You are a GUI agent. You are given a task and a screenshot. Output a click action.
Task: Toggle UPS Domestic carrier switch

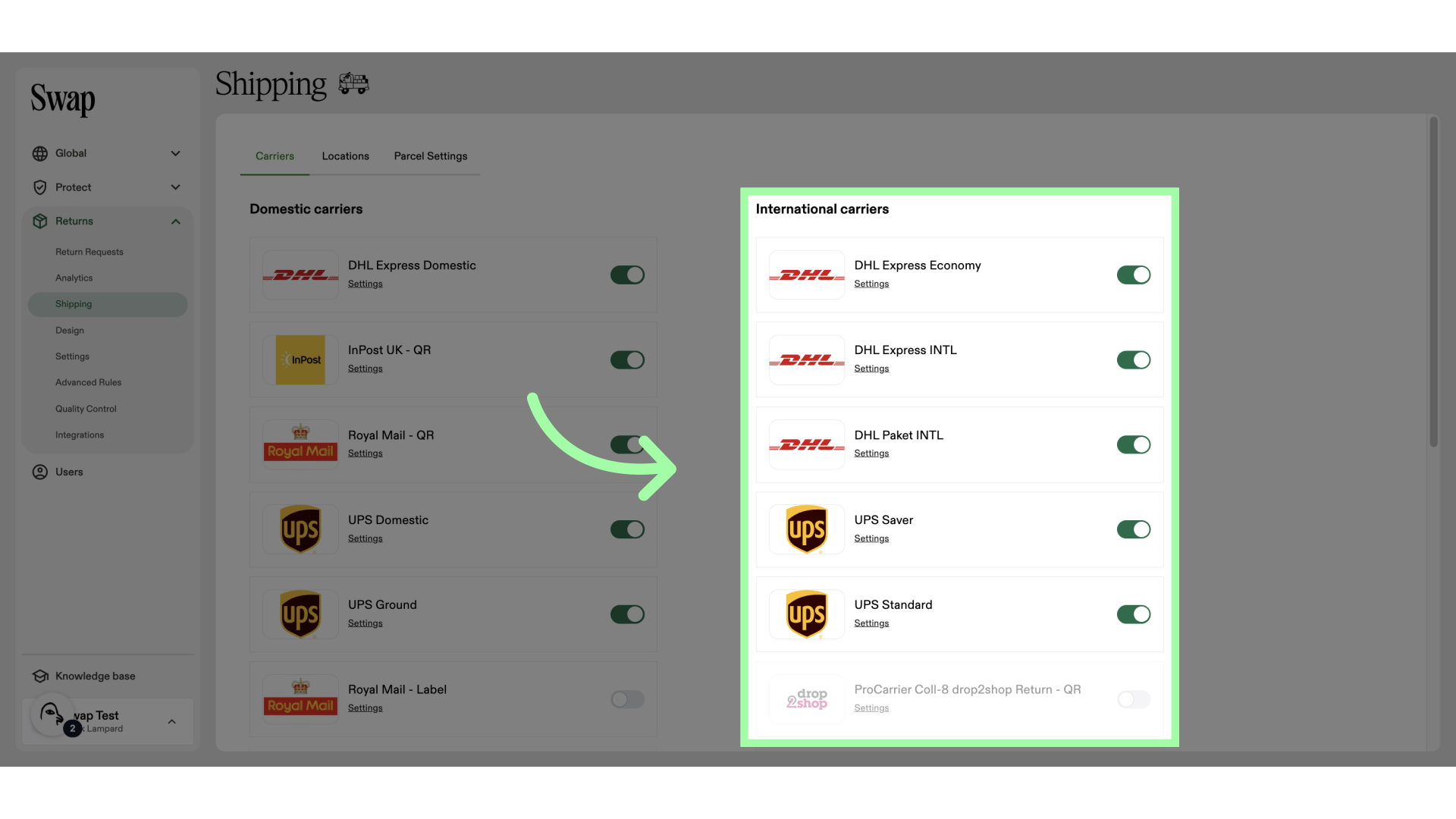(627, 529)
